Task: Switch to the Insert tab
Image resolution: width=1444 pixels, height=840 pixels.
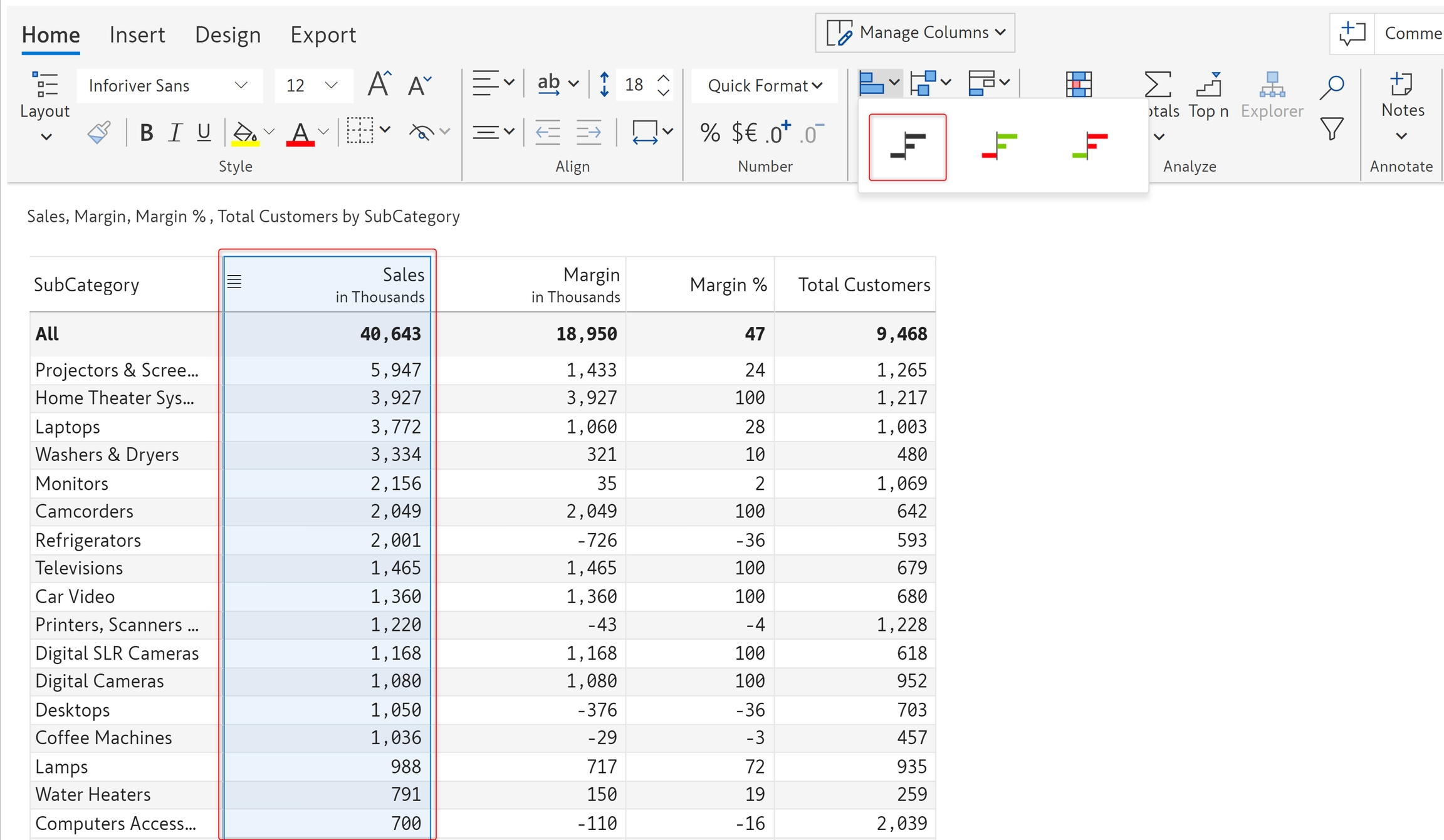Action: pos(137,34)
